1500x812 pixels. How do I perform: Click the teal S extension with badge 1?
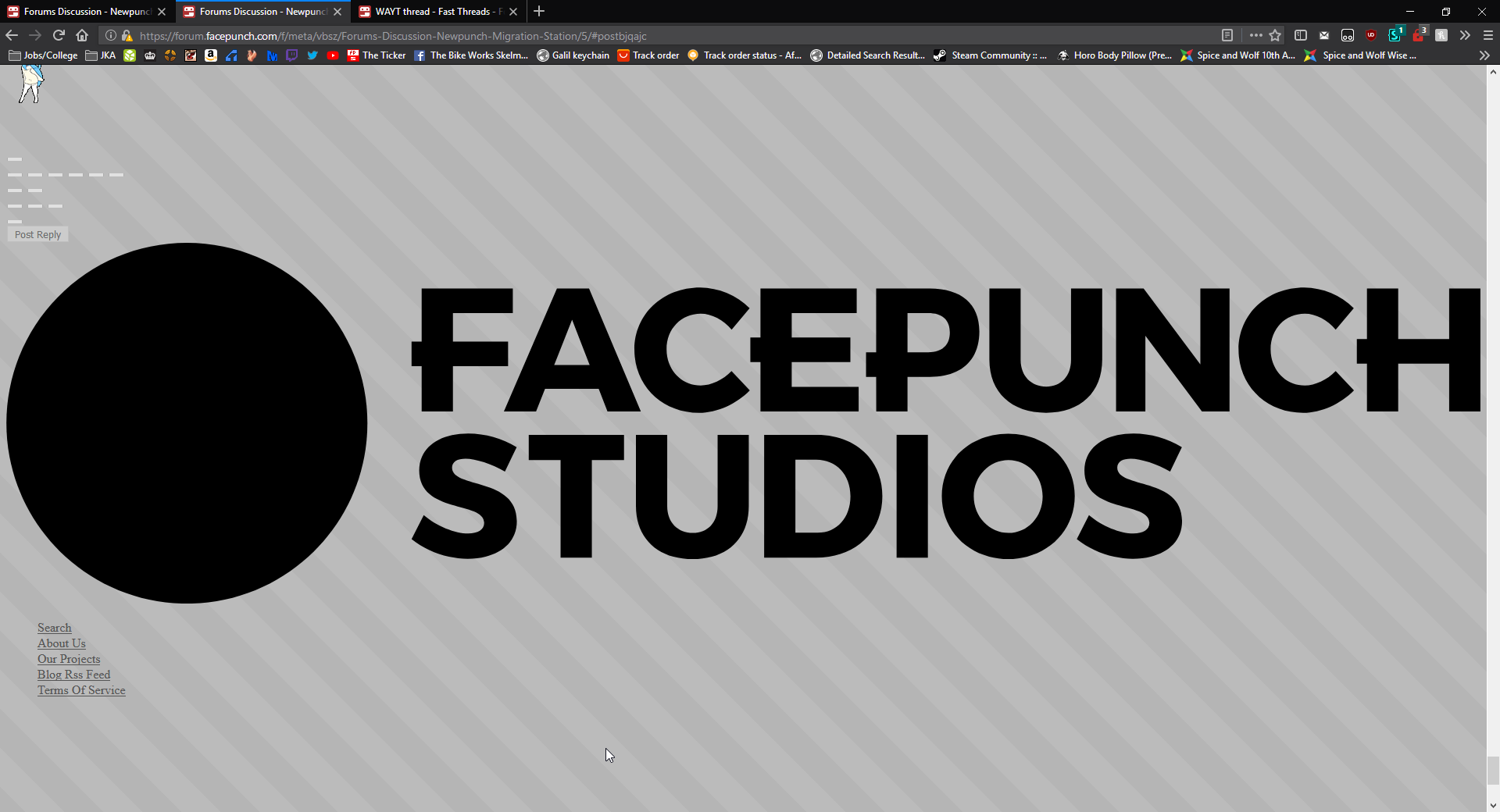(x=1395, y=34)
